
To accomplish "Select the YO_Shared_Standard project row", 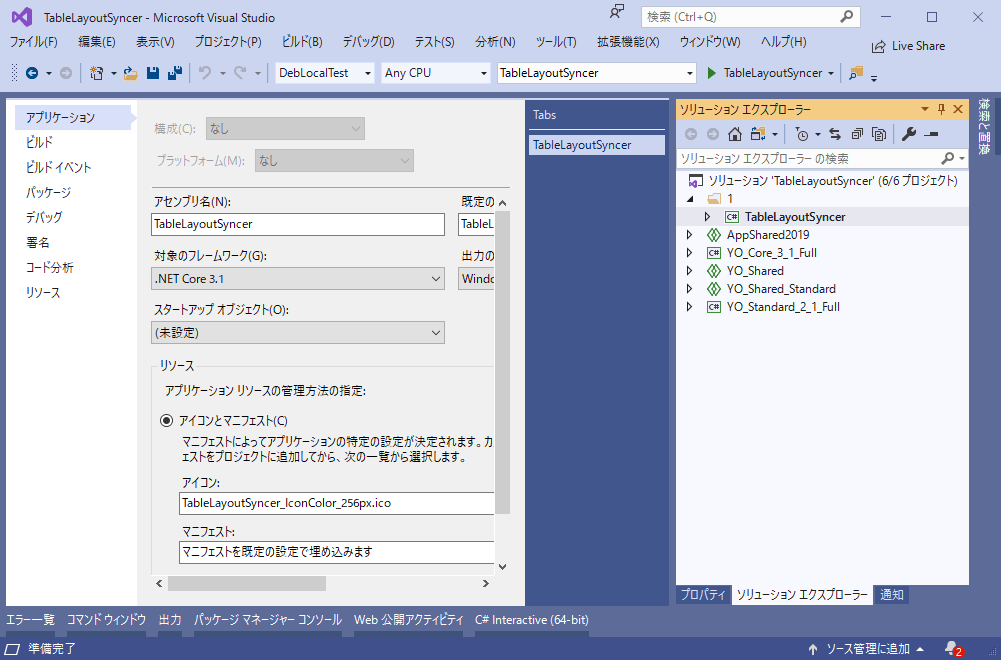I will click(x=822, y=289).
